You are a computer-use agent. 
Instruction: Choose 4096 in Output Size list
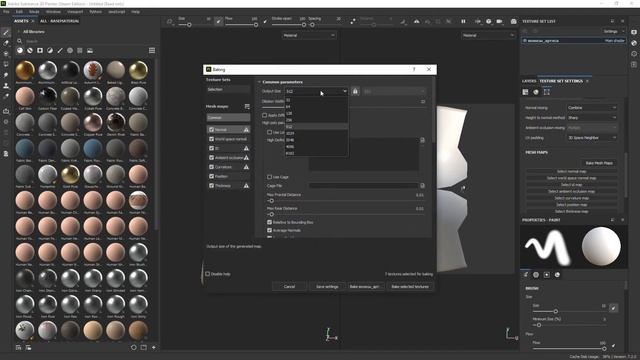tap(316, 147)
